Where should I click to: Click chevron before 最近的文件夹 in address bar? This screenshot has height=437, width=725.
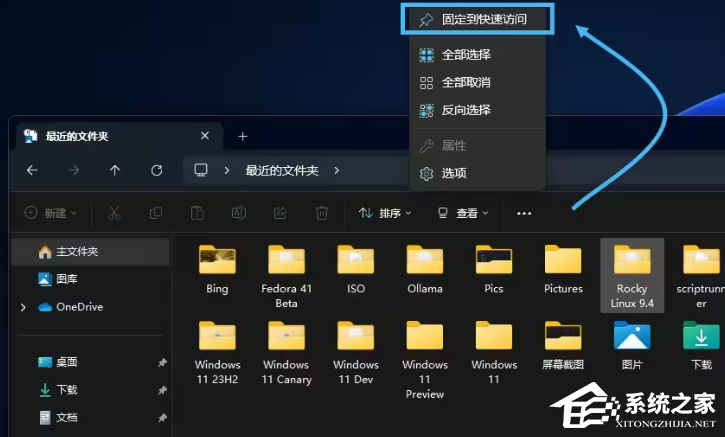227,171
